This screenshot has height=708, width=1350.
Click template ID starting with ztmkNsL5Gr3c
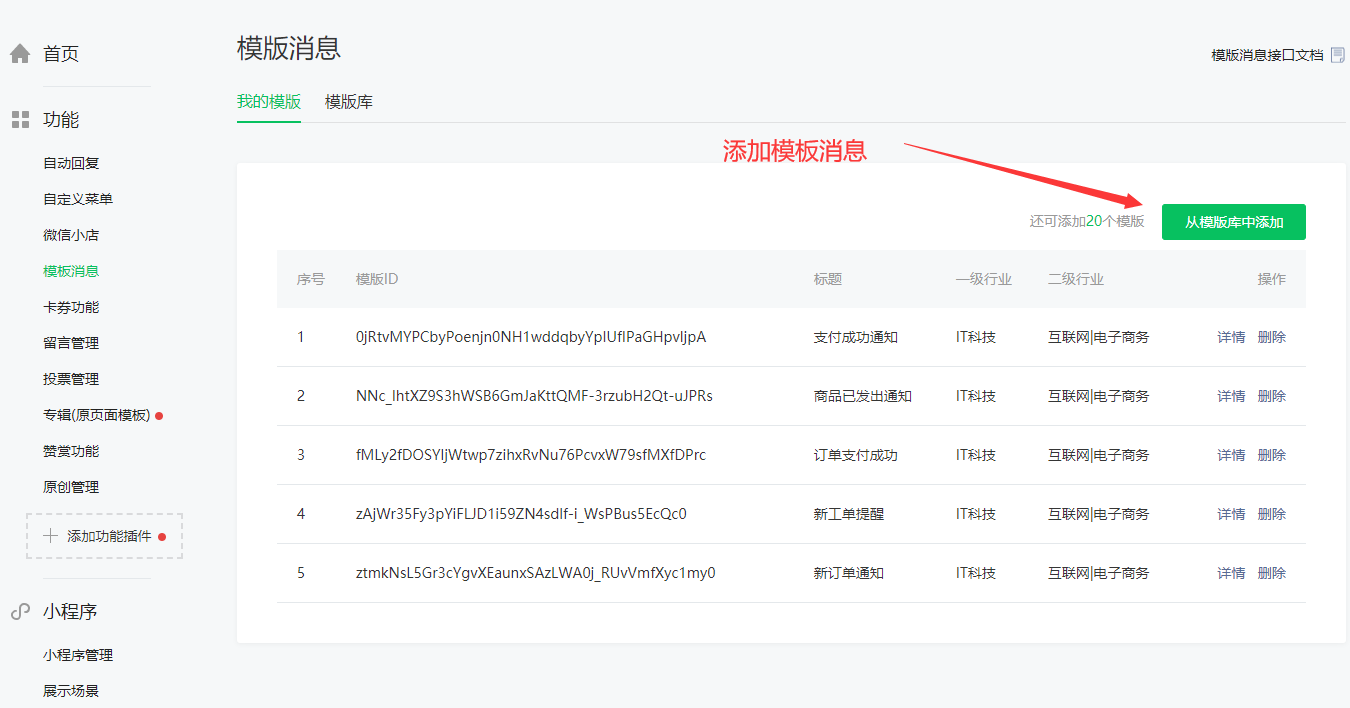[536, 573]
